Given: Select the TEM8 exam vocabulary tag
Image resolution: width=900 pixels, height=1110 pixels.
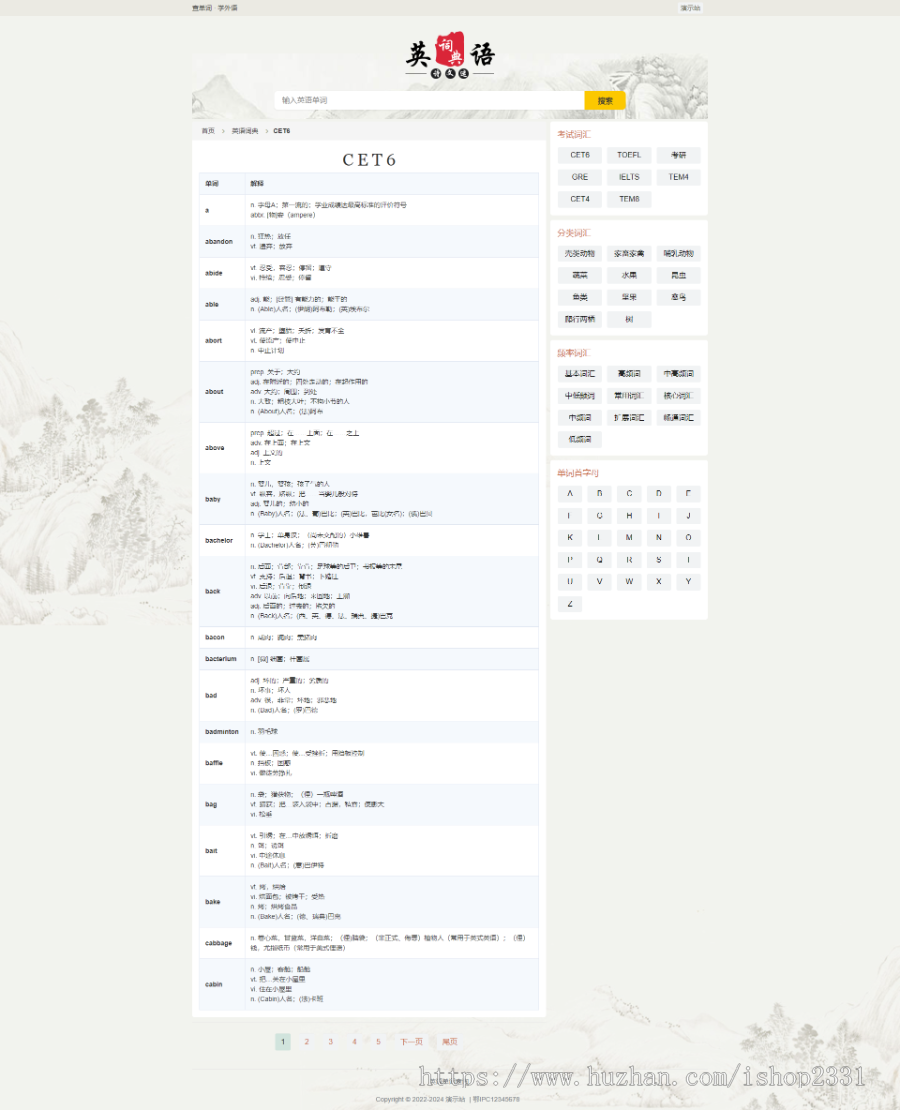Looking at the screenshot, I should tap(629, 199).
